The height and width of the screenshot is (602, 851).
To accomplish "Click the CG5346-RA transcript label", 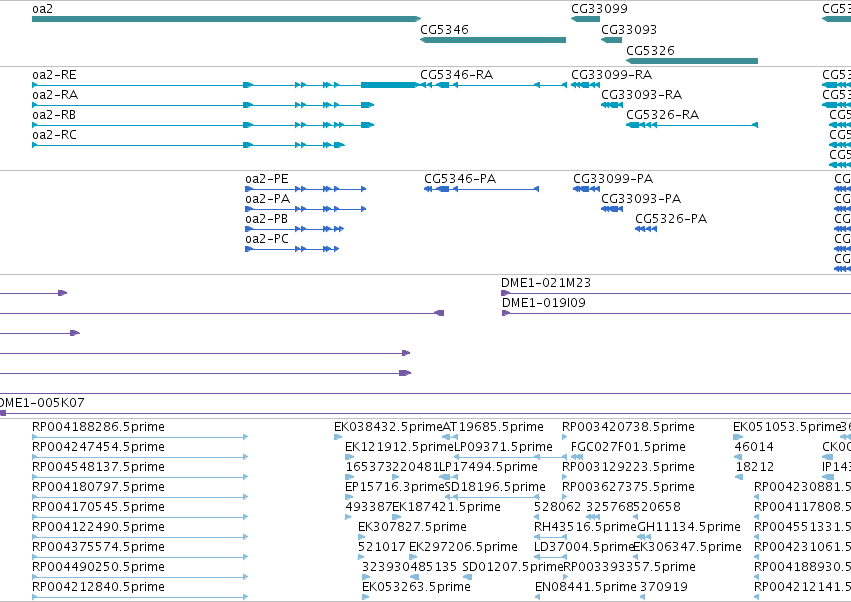I will [x=456, y=74].
